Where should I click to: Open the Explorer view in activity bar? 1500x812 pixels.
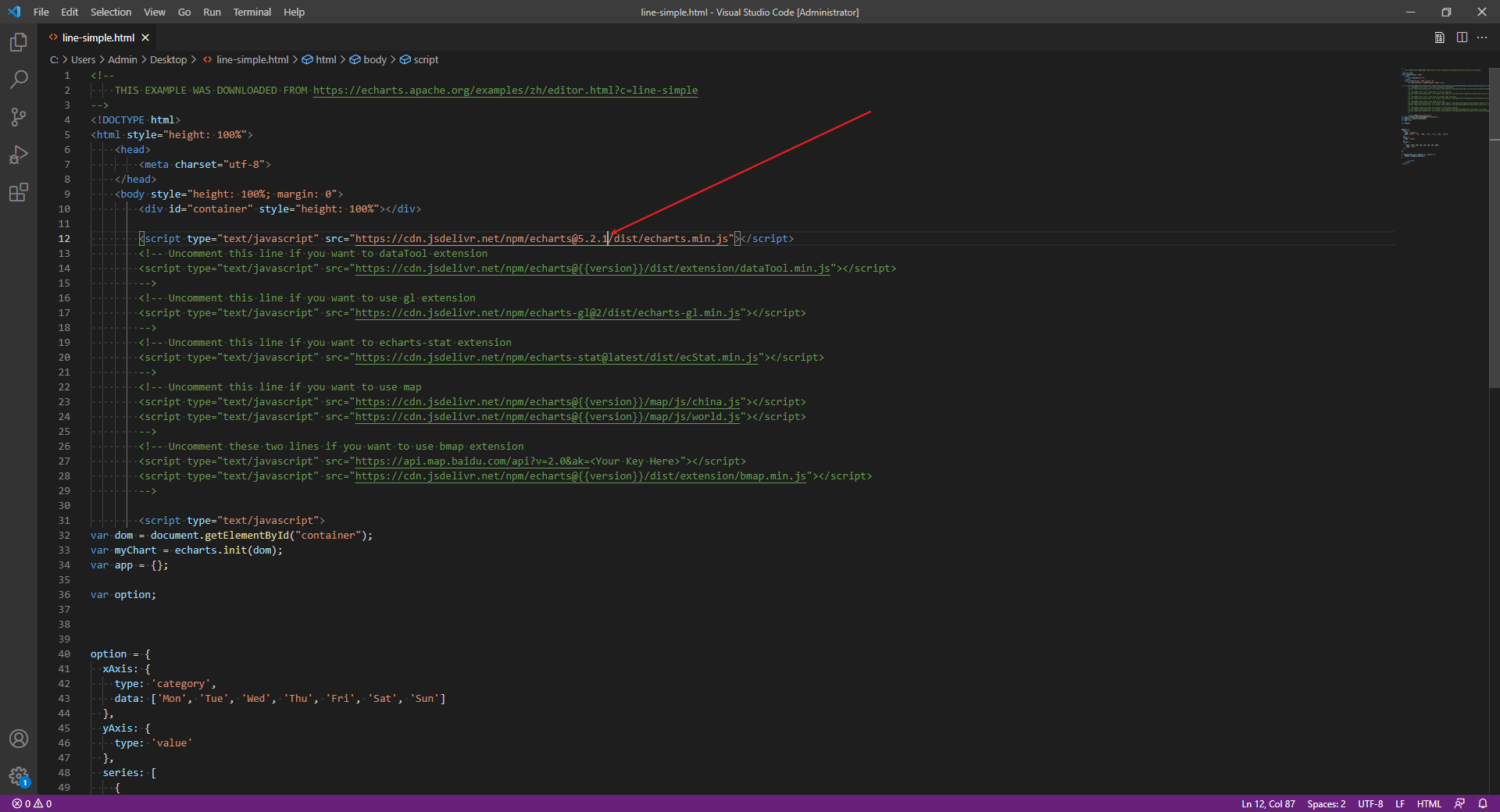[x=19, y=42]
